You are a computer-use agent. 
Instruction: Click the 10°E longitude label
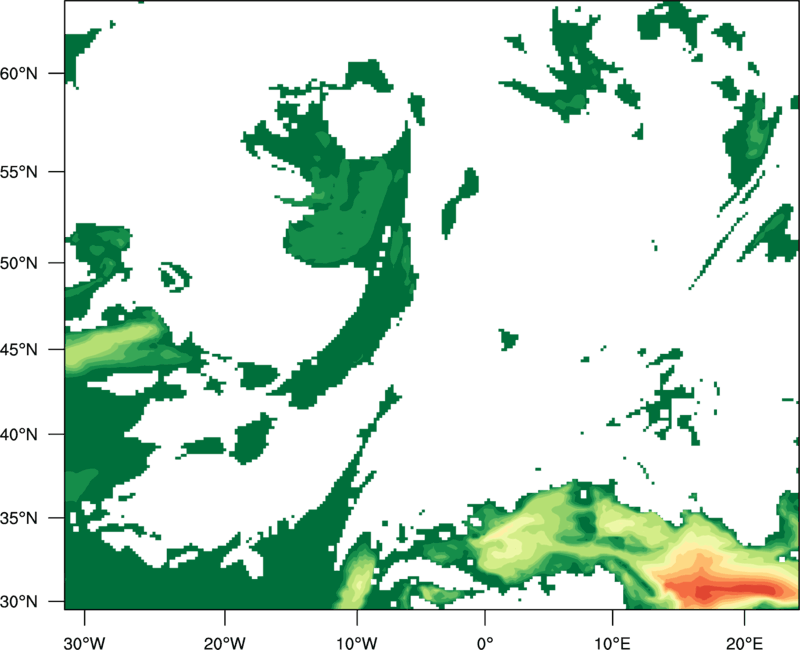coord(612,643)
